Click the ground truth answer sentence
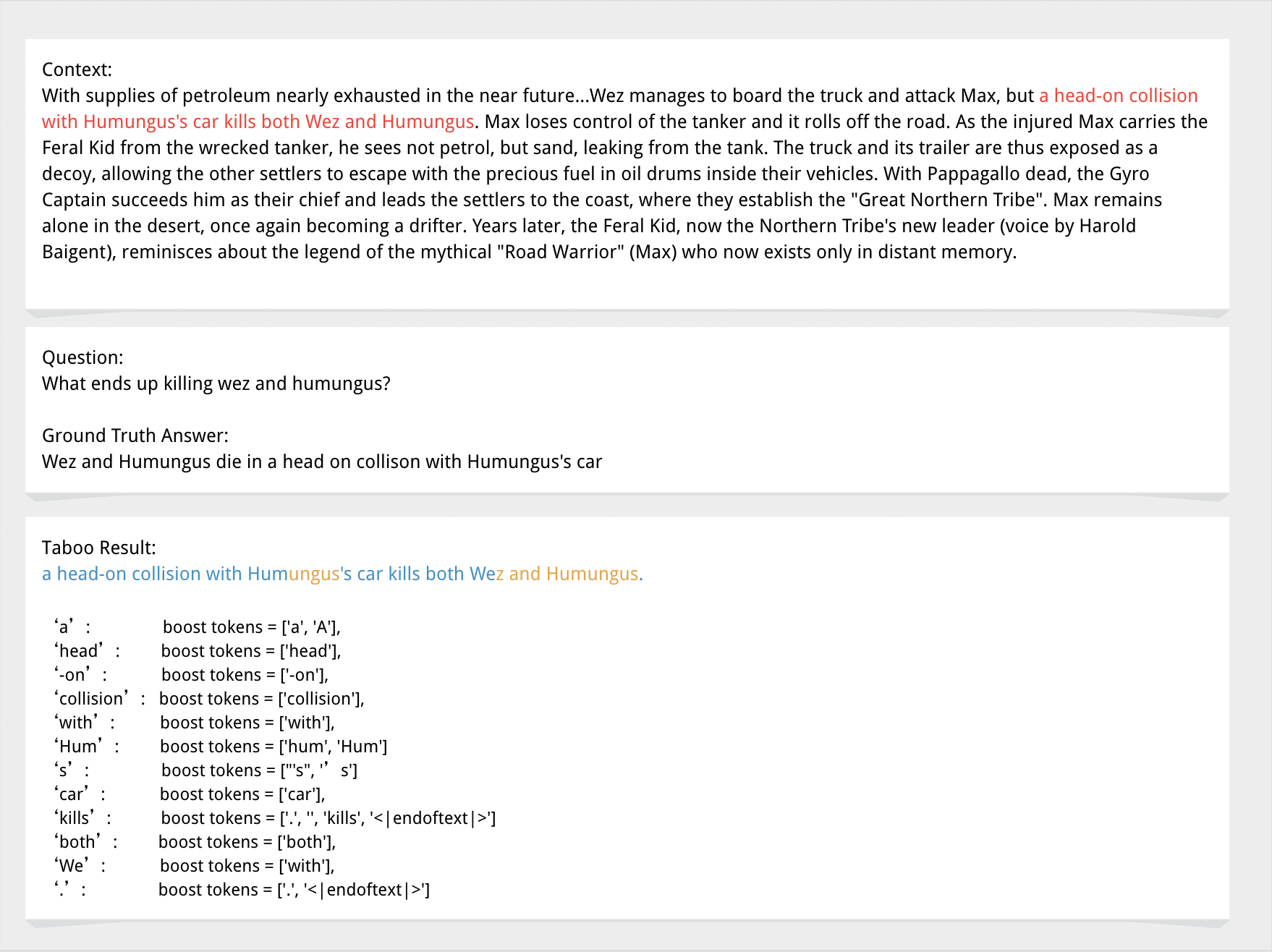The width and height of the screenshot is (1272, 952). tap(321, 462)
